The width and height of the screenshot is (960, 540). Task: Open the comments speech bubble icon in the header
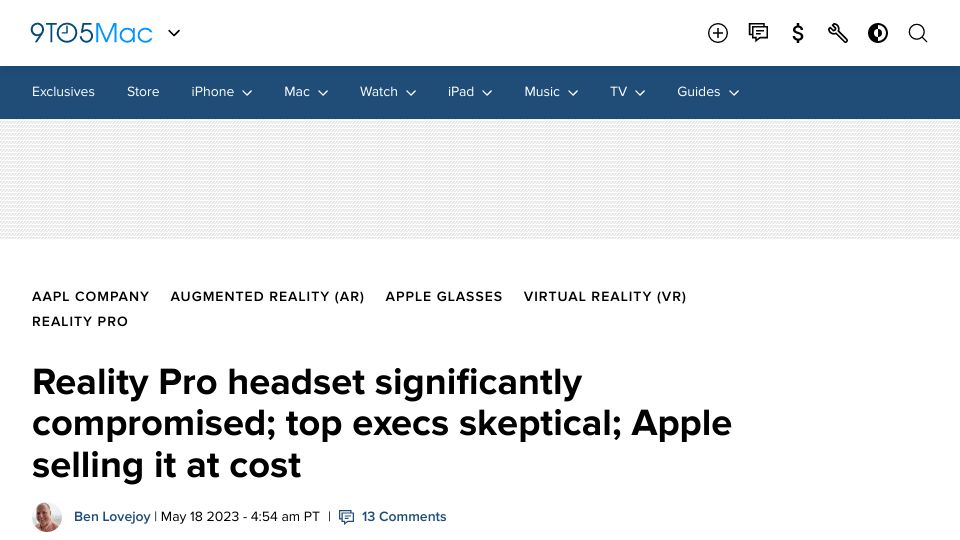[x=758, y=32]
